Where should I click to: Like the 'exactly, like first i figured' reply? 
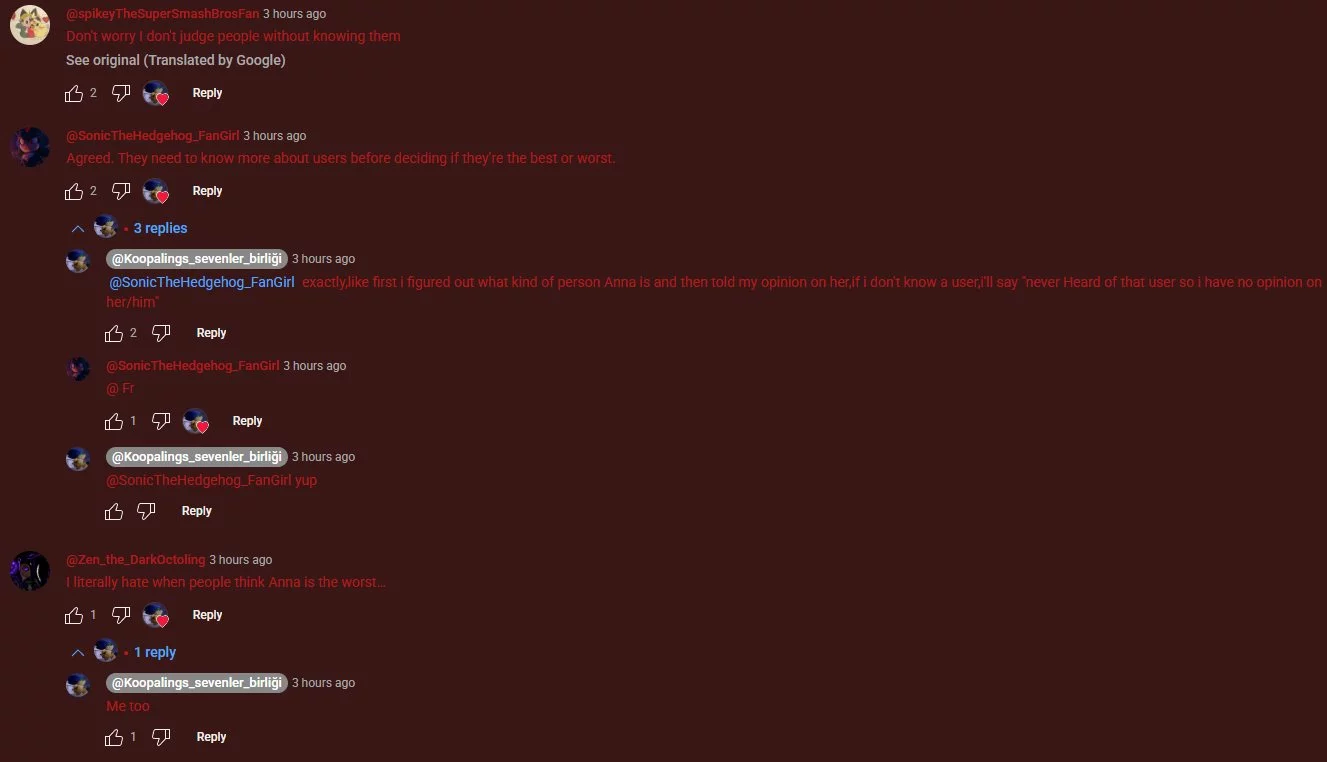coord(114,333)
